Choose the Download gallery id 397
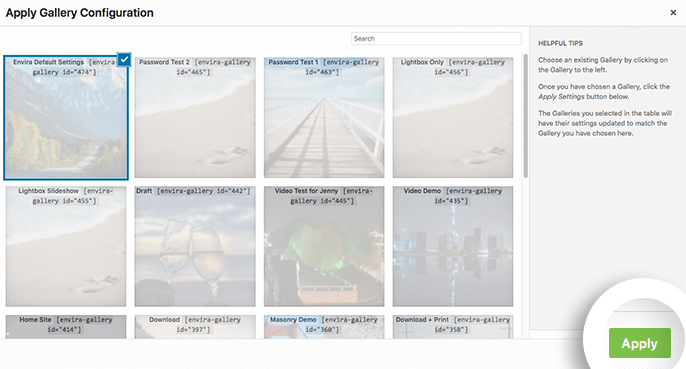Viewport: 686px width, 369px height. click(195, 327)
